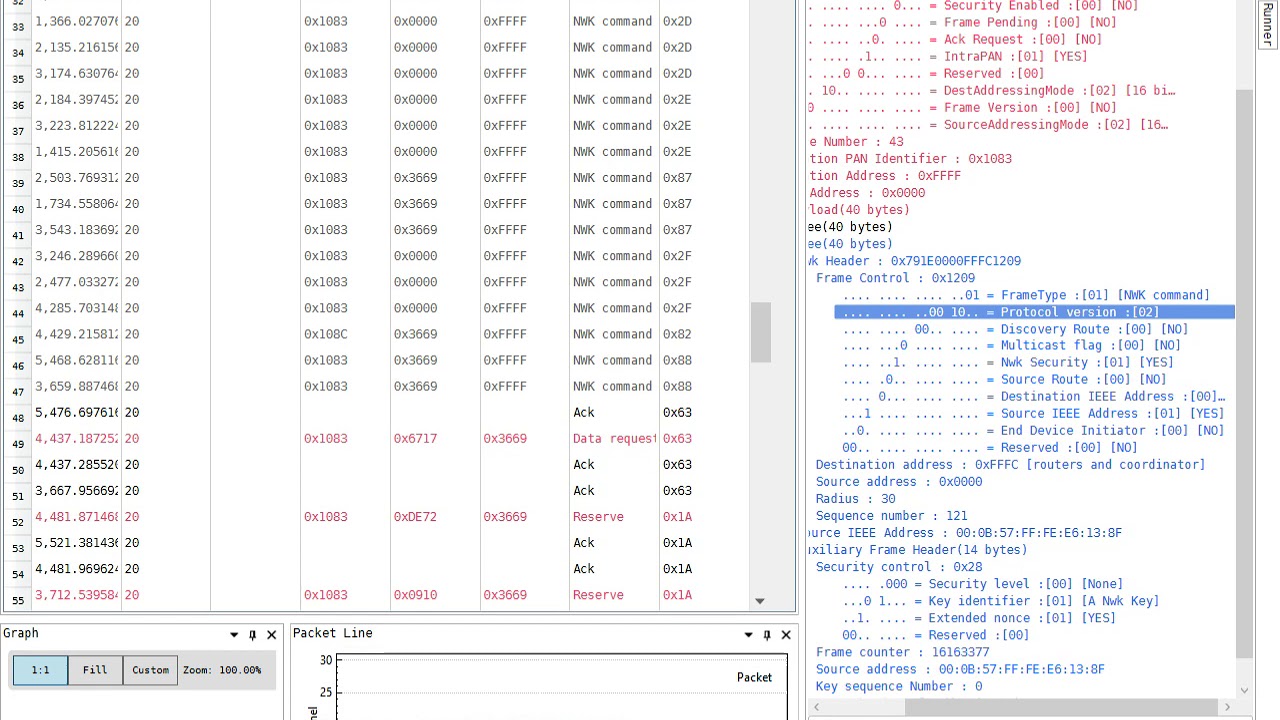The height and width of the screenshot is (720, 1280).
Task: Select the Nwk Security :[01] [YES] field
Action: (x=1007, y=363)
